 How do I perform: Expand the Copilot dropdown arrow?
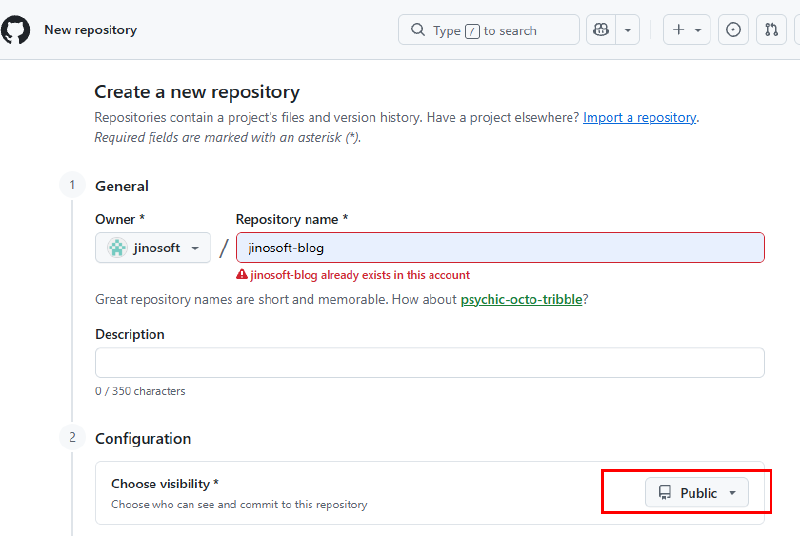(628, 30)
